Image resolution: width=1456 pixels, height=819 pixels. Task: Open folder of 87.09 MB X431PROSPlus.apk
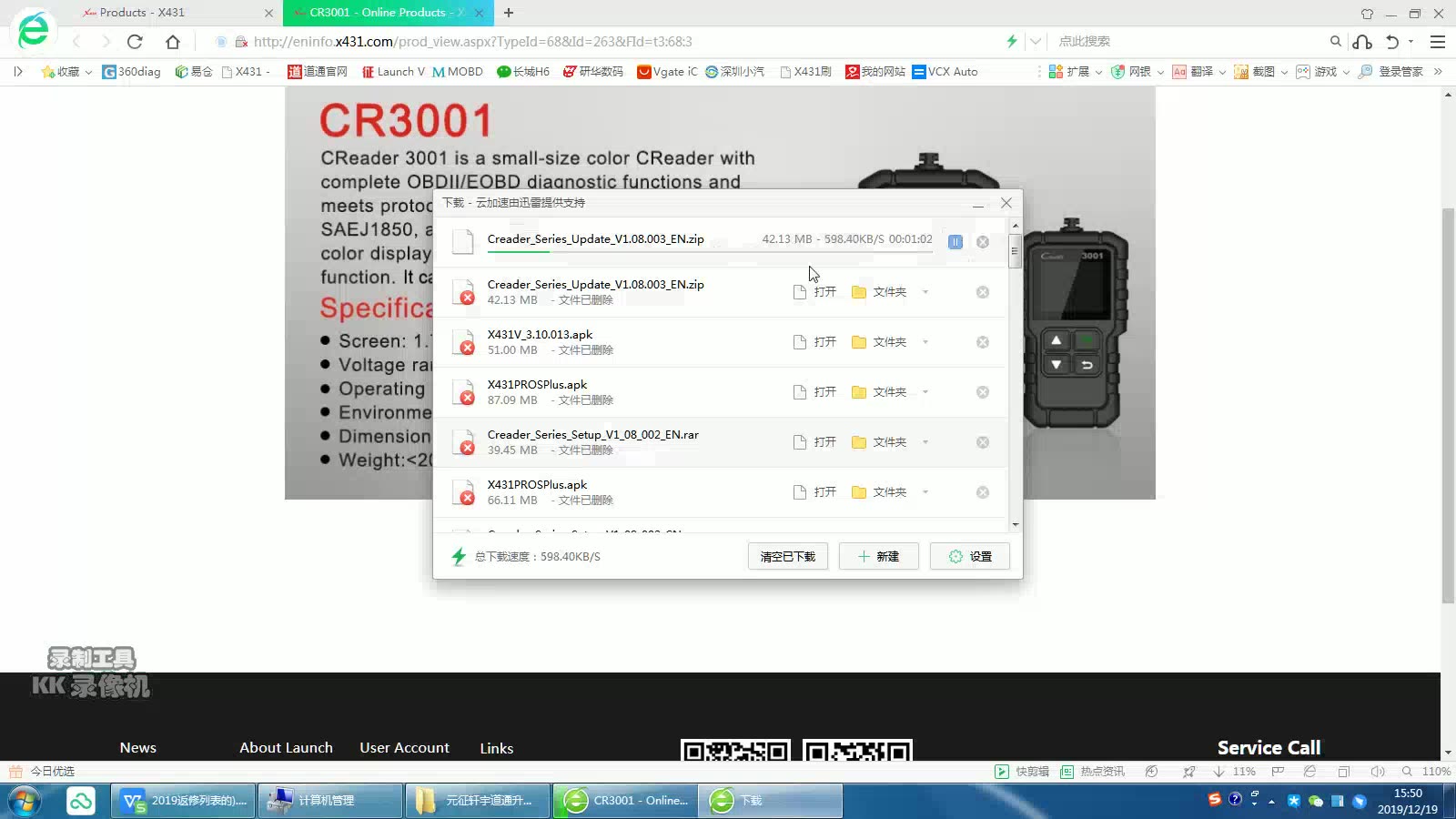(879, 392)
